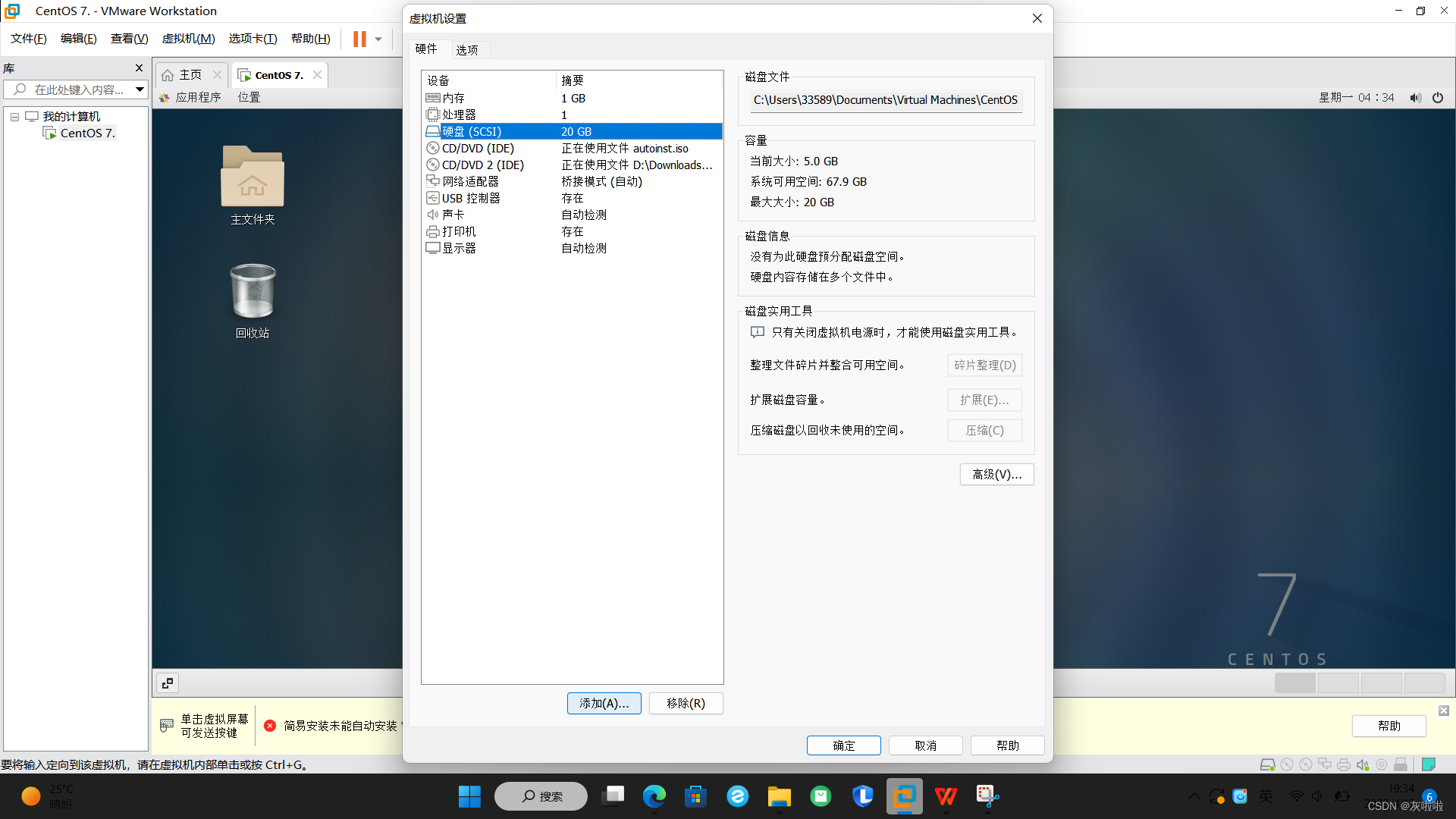
Task: Open VMware Workstation from the taskbar
Action: [904, 796]
